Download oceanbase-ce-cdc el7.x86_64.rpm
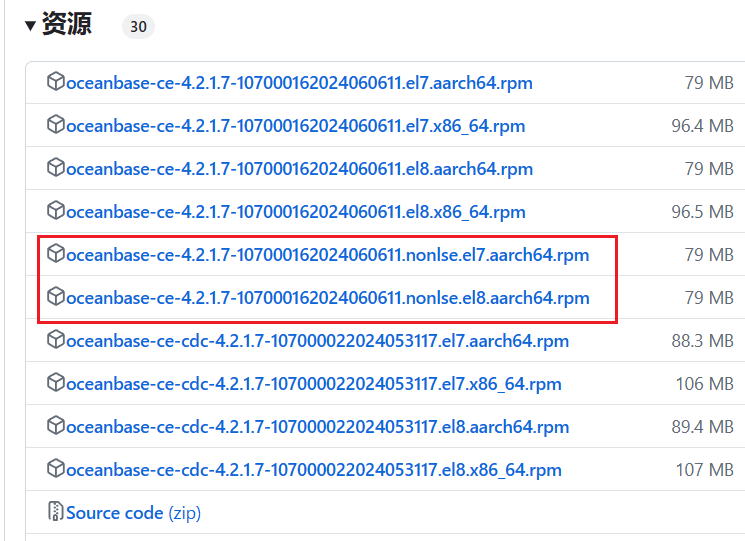The width and height of the screenshot is (745, 541). tap(314, 384)
